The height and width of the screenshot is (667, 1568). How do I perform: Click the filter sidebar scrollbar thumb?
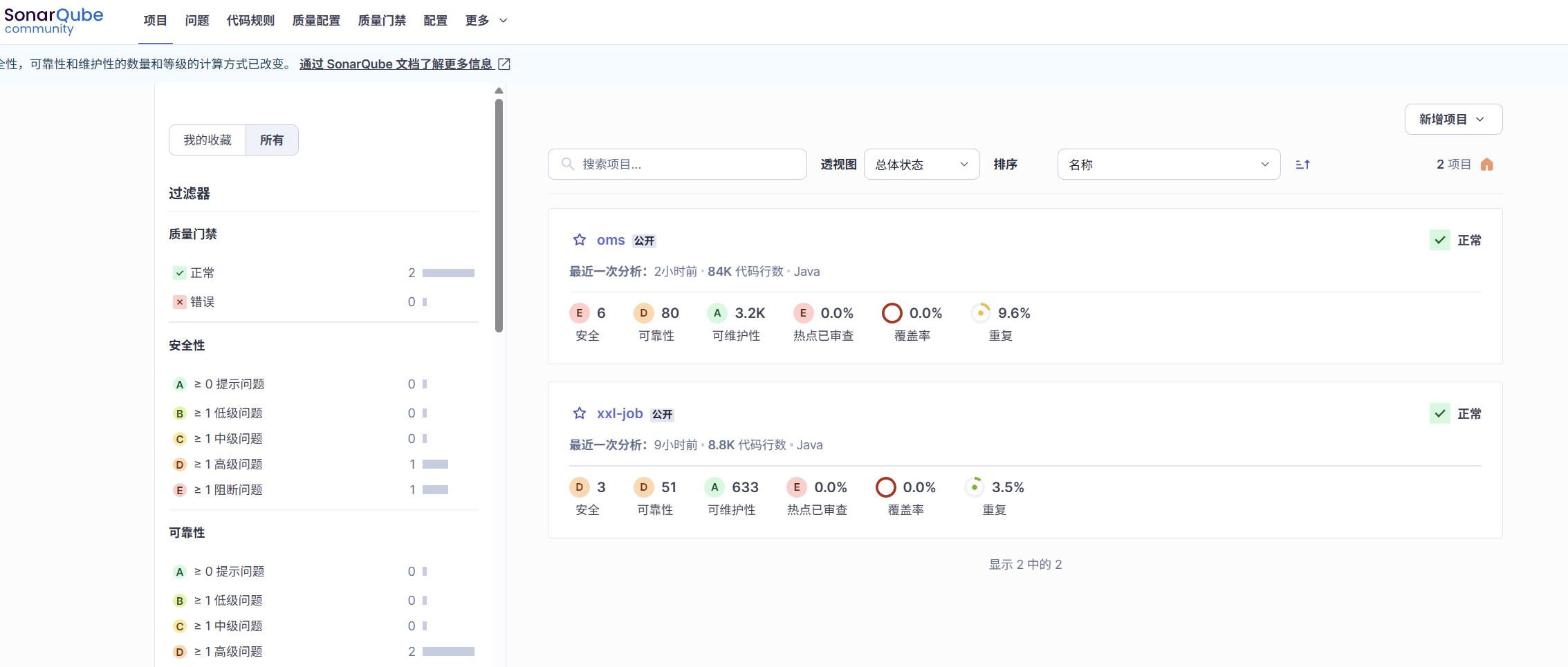[499, 215]
